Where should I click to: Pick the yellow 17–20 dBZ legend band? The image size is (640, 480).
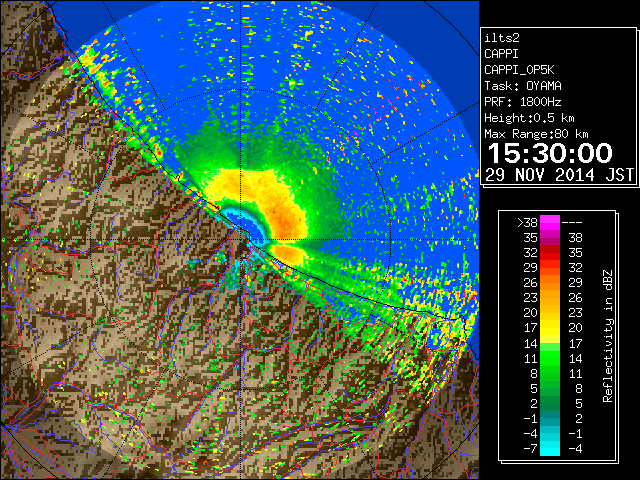550,328
